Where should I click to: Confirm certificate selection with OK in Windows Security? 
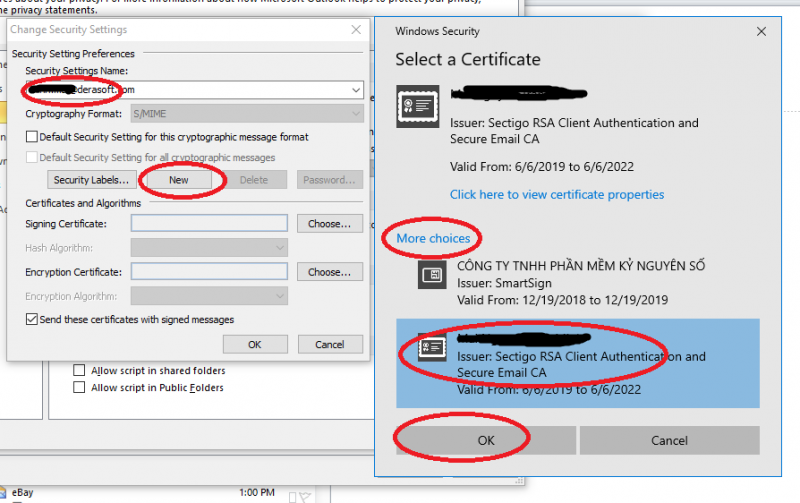[x=485, y=440]
